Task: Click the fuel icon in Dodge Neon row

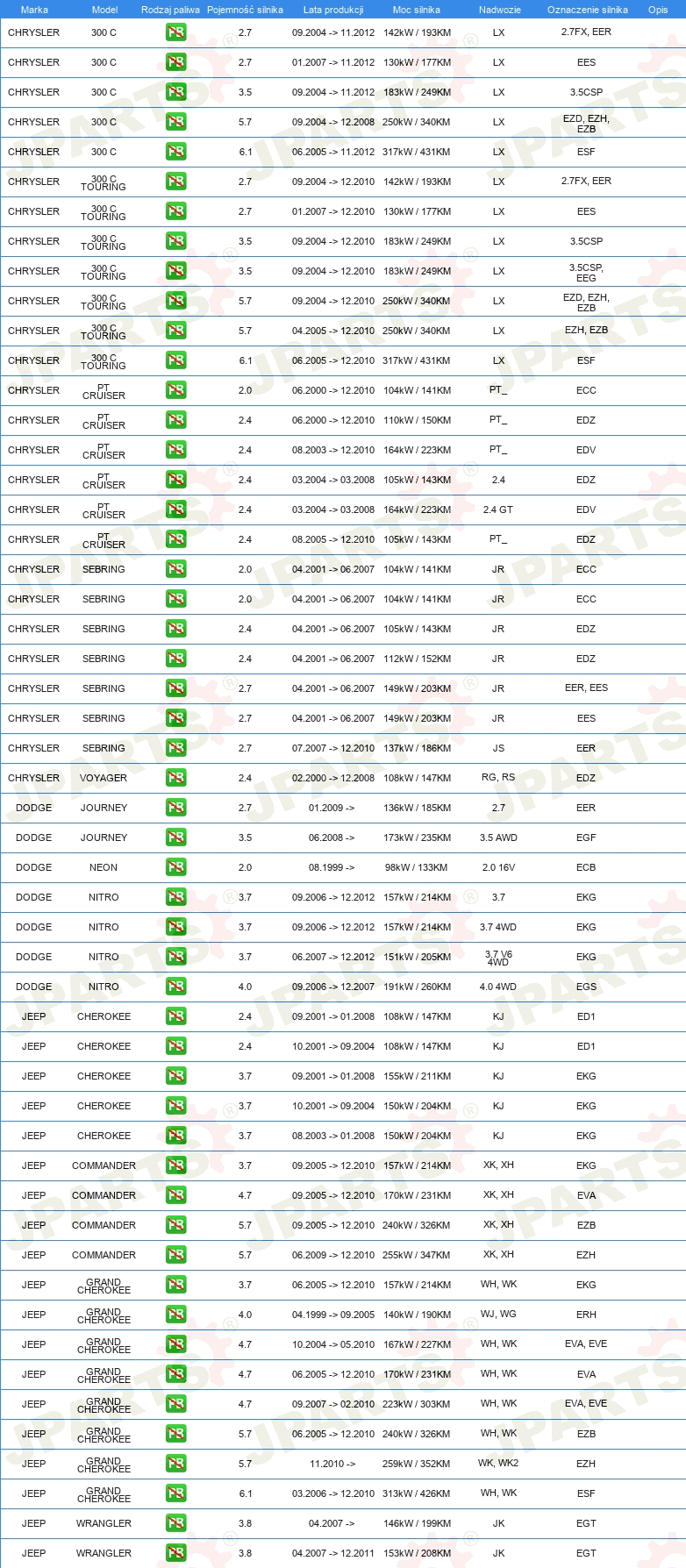Action: [175, 867]
